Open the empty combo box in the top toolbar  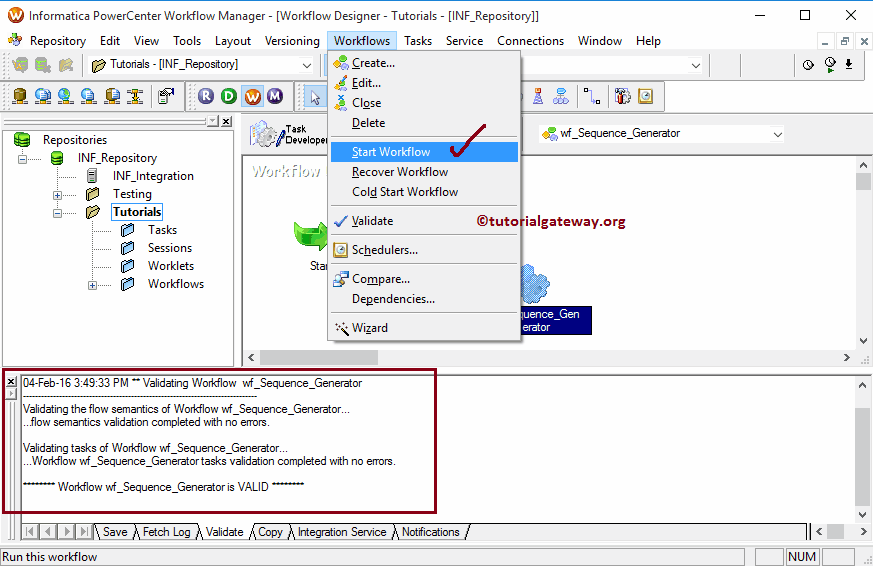[x=695, y=65]
